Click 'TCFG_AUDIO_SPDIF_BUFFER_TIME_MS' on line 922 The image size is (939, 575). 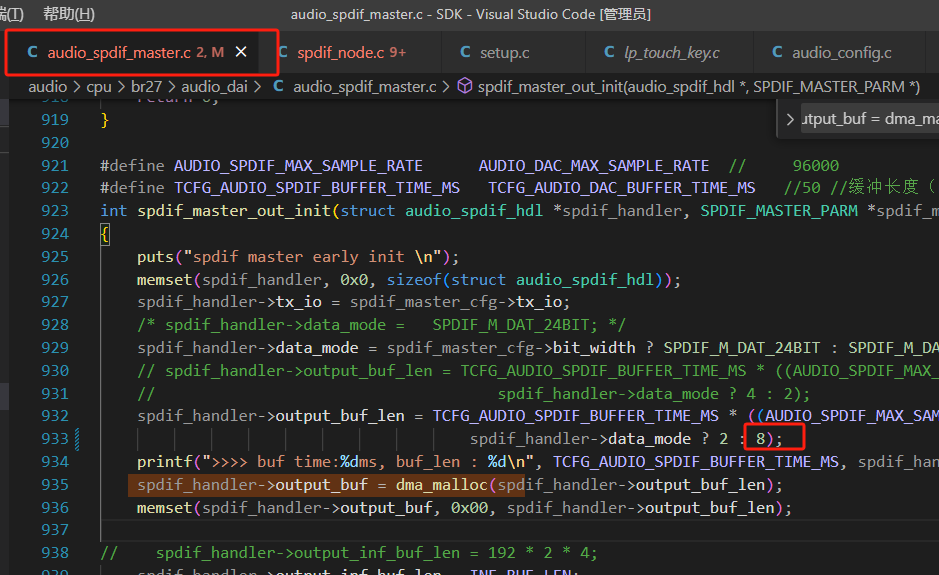coord(317,188)
